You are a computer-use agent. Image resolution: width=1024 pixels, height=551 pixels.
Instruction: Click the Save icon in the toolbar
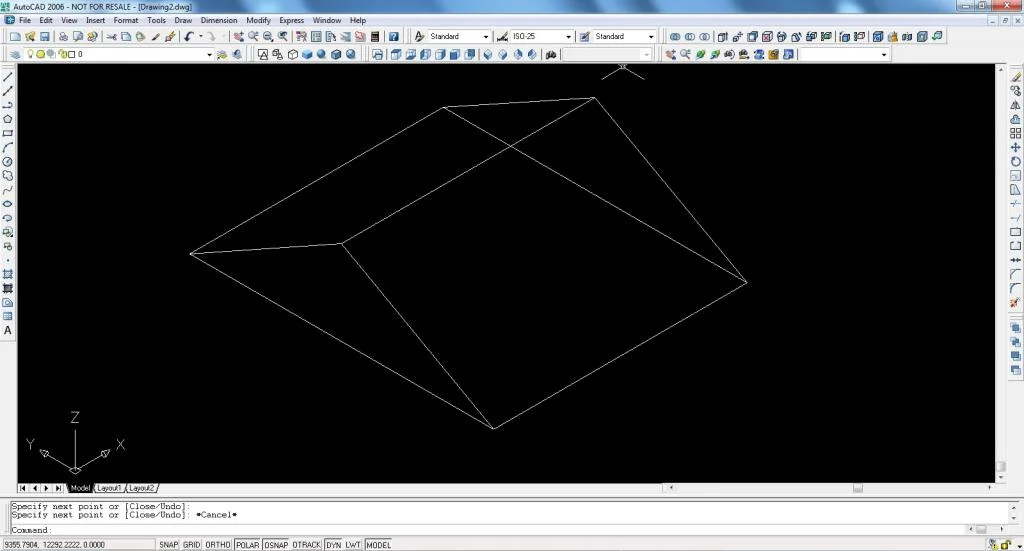tap(45, 37)
